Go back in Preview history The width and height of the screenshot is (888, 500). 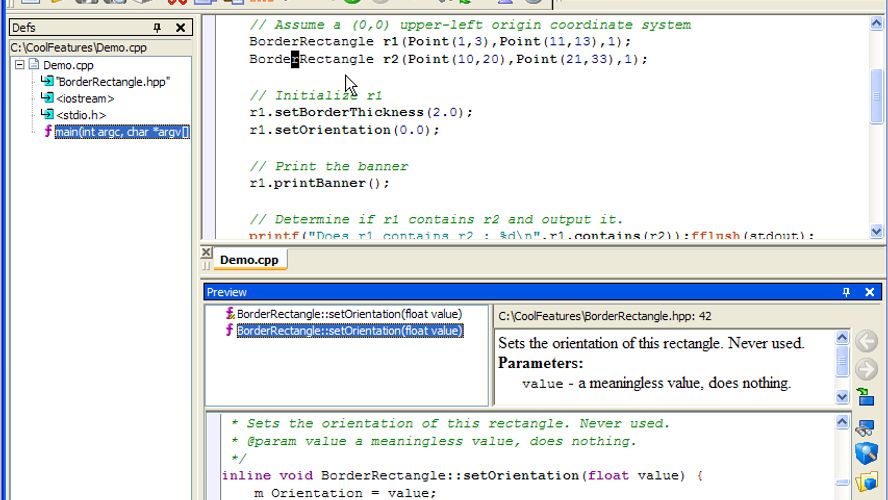[866, 341]
